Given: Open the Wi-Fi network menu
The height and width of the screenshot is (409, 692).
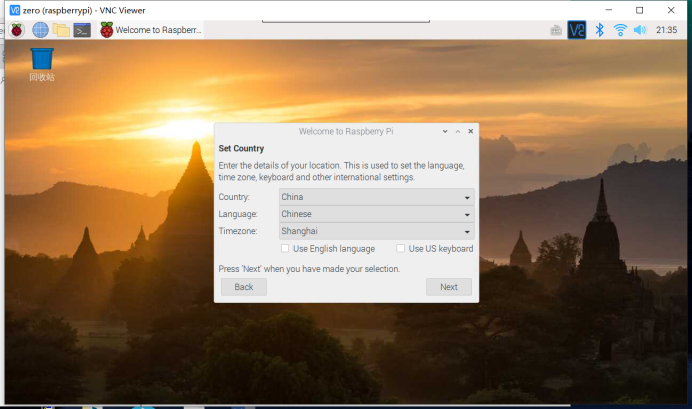Looking at the screenshot, I should click(620, 30).
